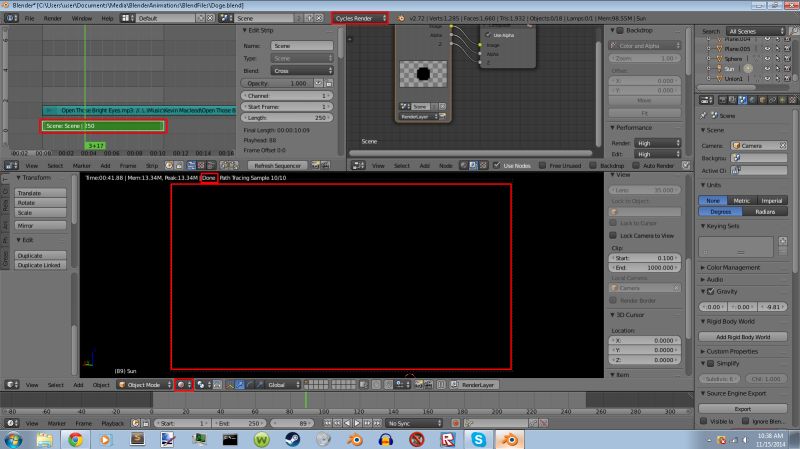This screenshot has width=800, height=449.
Task: Click the Blender info editor type icon
Action: point(9,18)
